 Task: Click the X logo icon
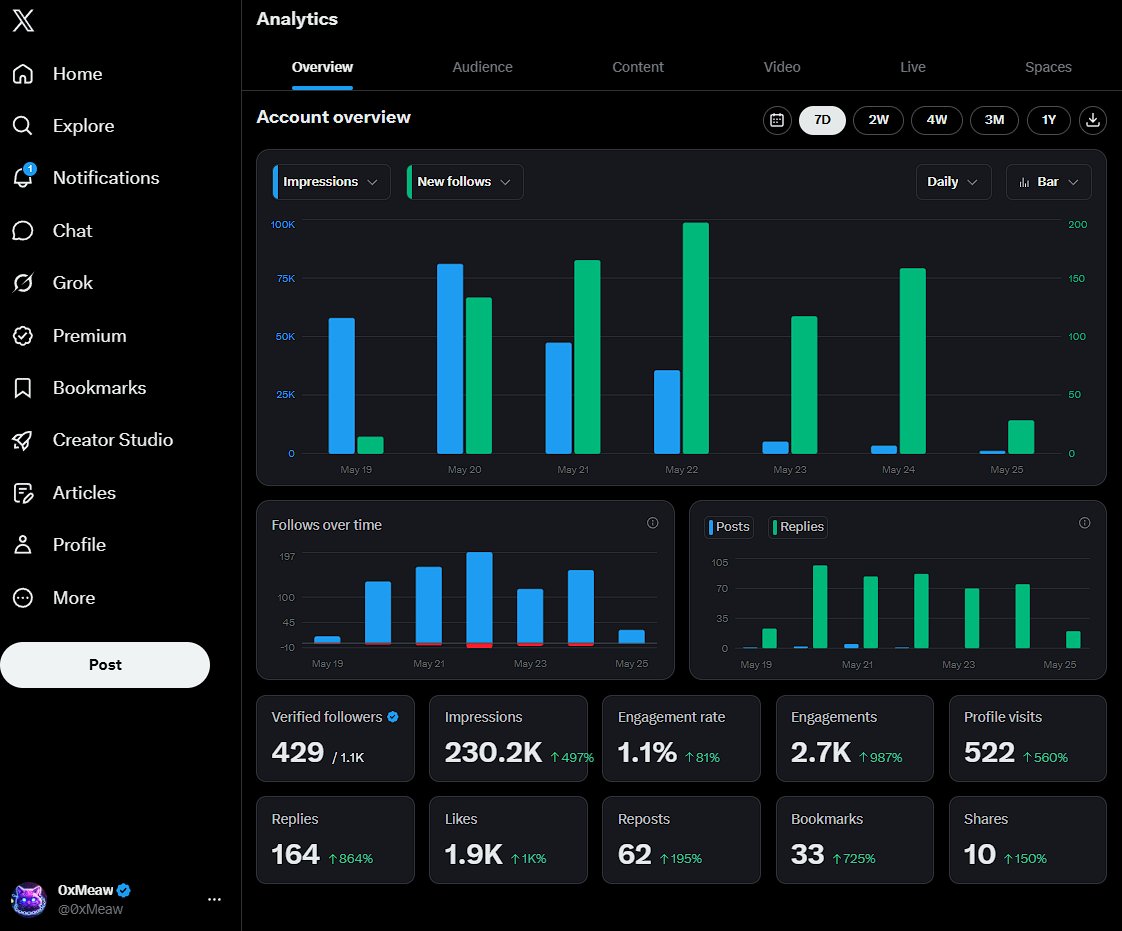pos(23,20)
